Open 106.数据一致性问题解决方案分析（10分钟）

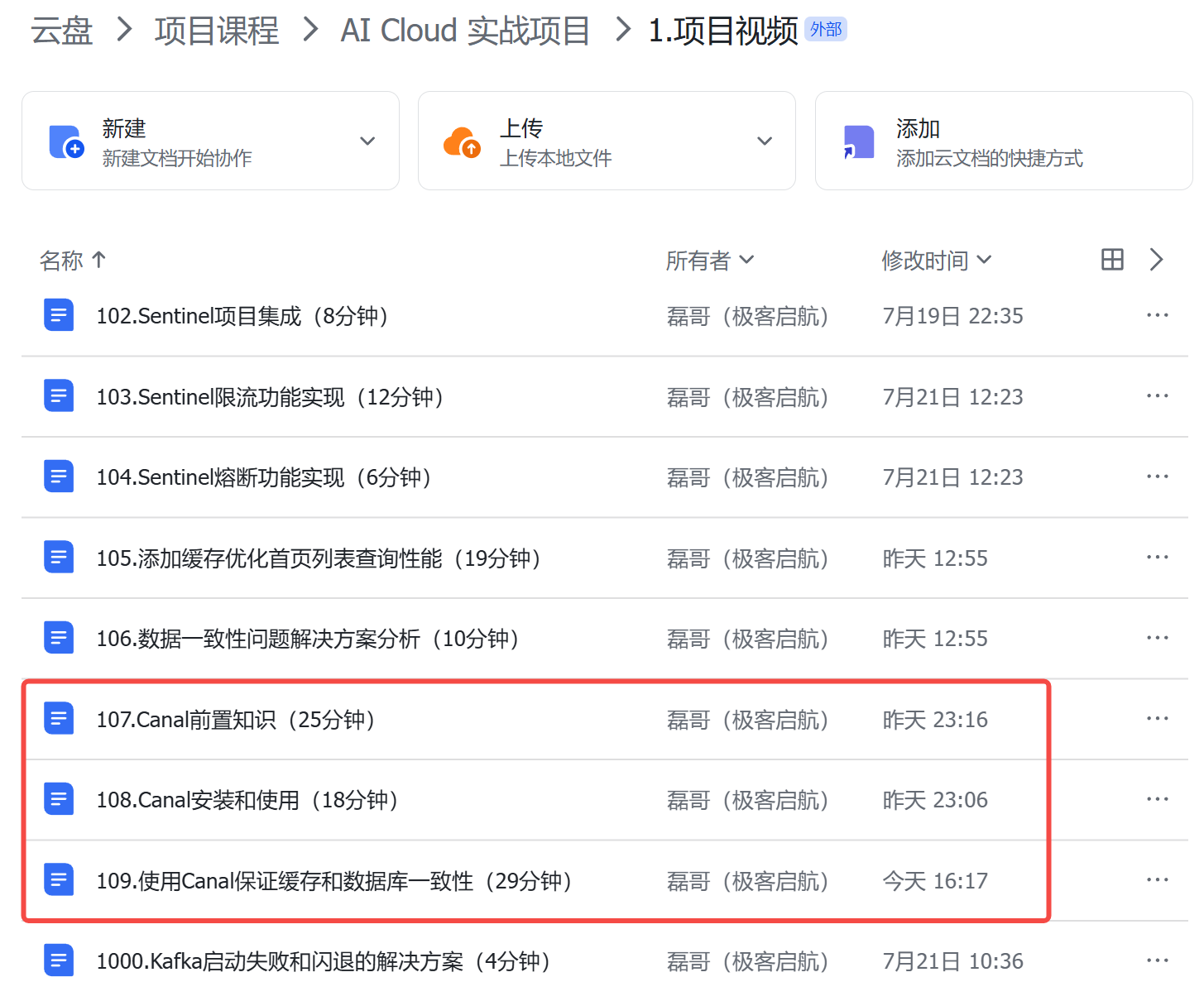(x=308, y=639)
